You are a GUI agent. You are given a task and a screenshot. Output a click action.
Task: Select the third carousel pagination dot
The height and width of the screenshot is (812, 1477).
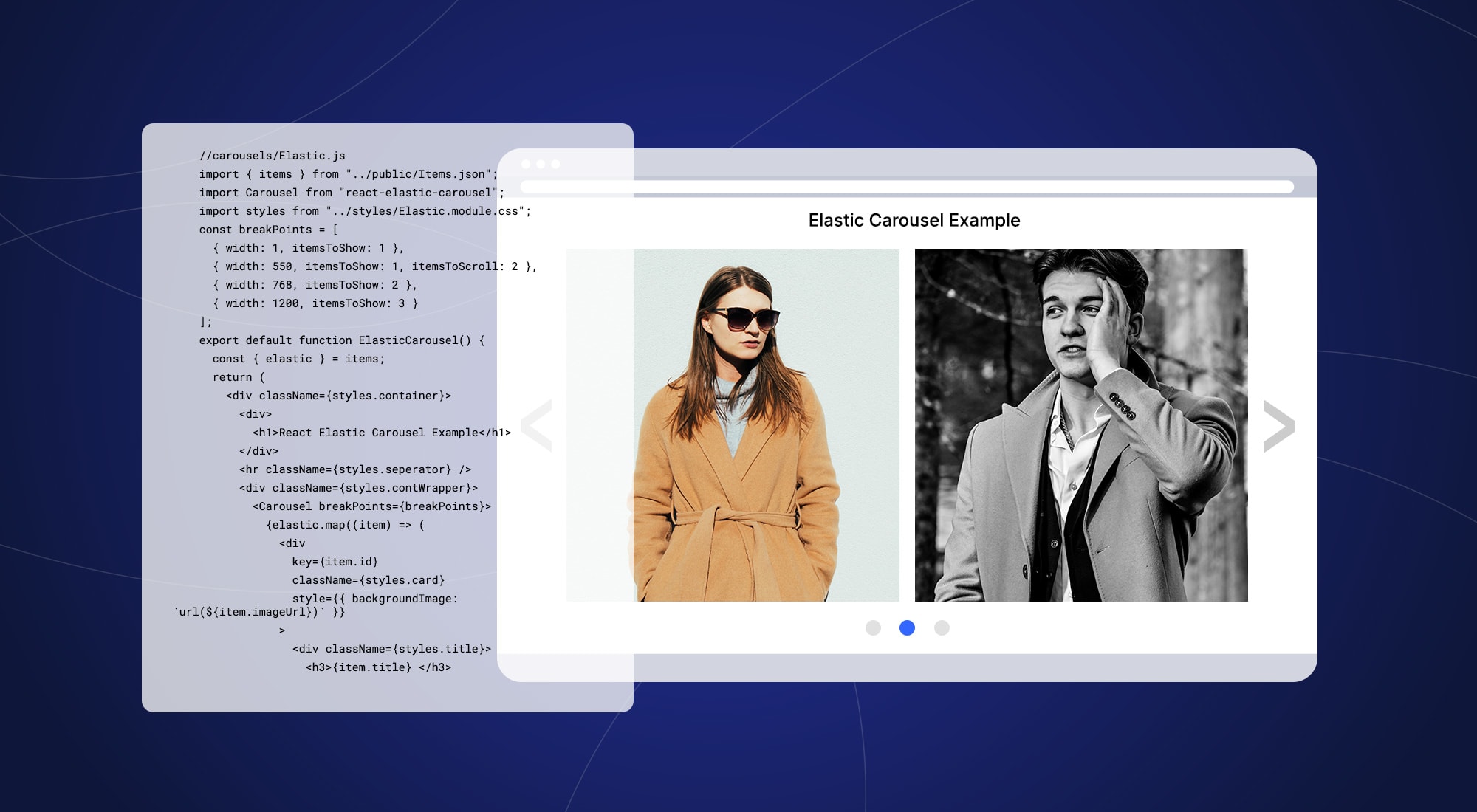pos(942,627)
